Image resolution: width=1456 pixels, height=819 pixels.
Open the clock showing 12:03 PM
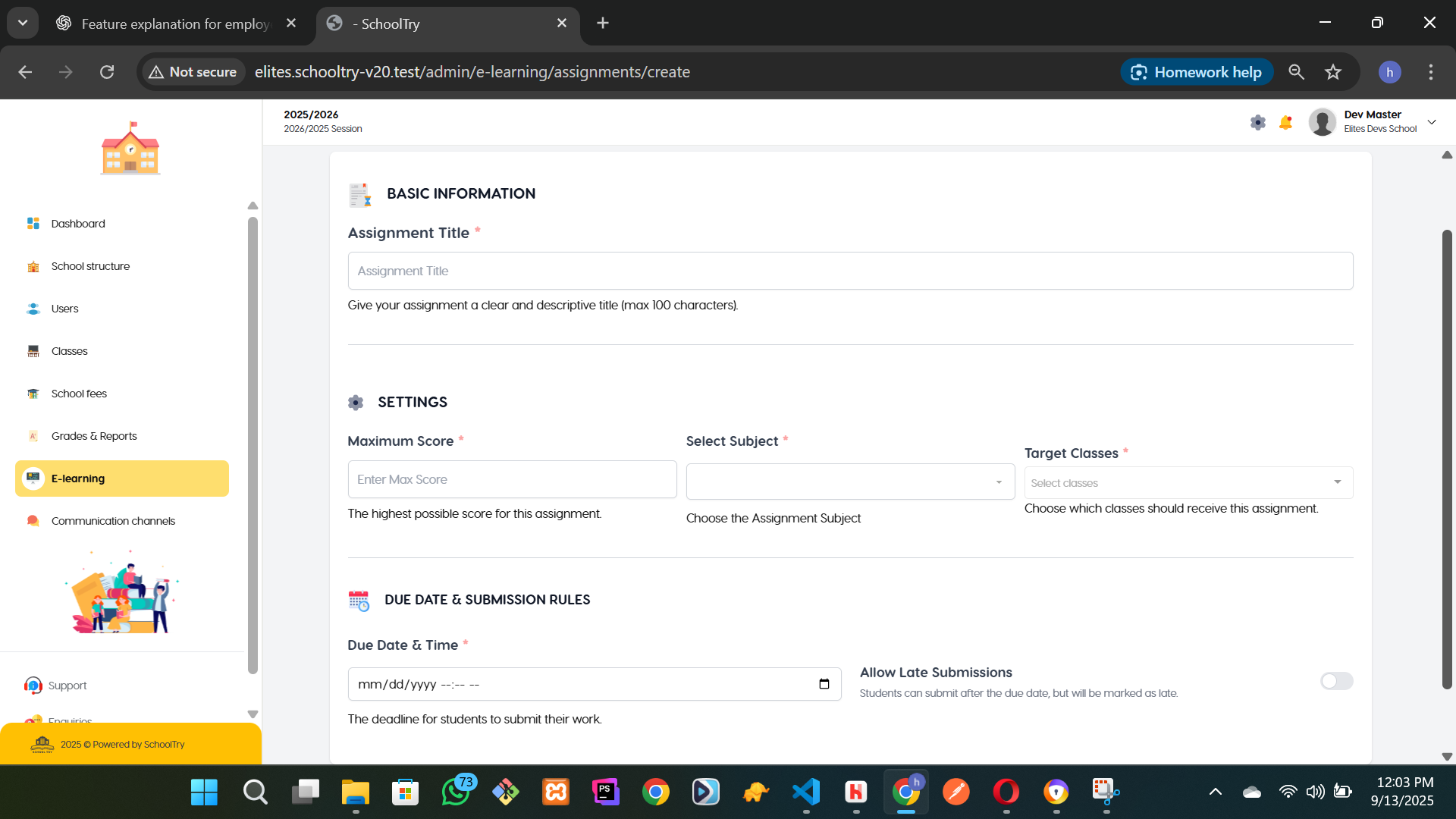(1404, 791)
